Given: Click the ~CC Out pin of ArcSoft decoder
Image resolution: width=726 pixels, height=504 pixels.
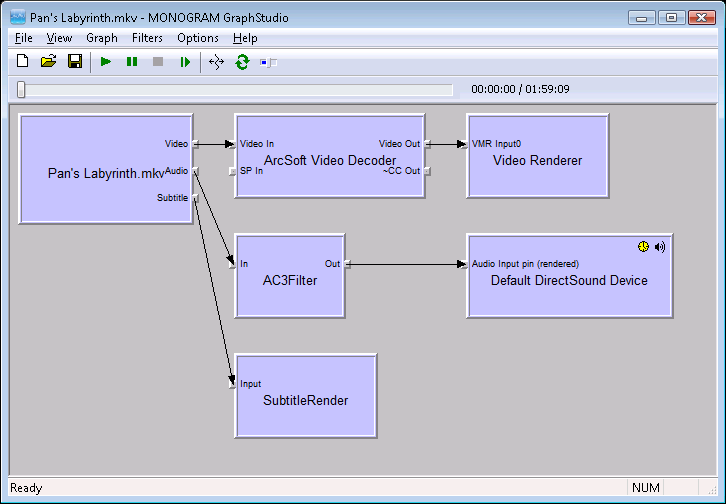Looking at the screenshot, I should [x=427, y=171].
